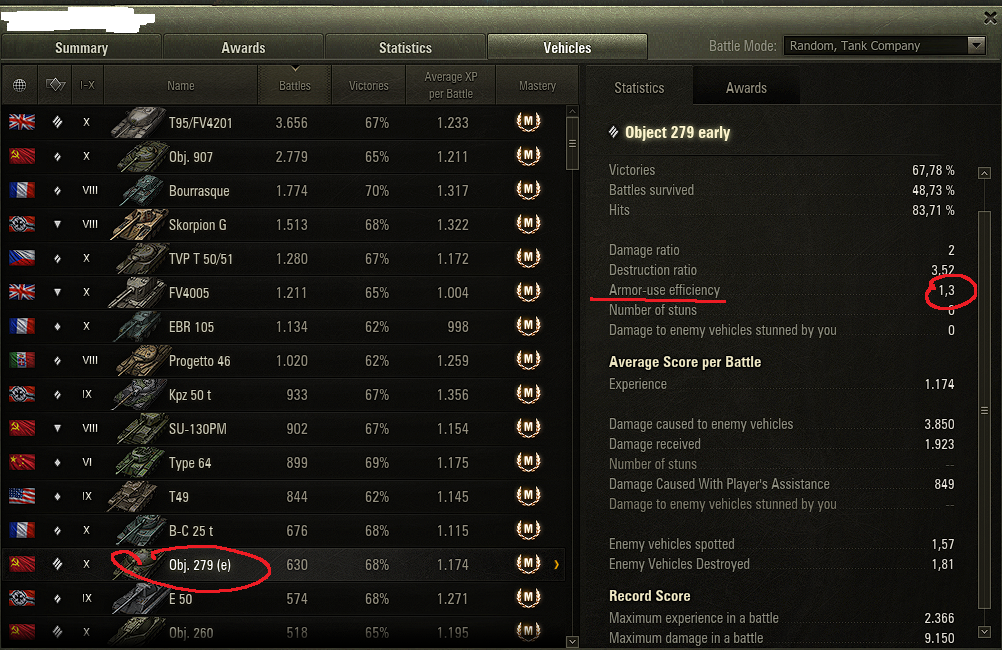Sort the list by Battles column
Image resolution: width=1002 pixels, height=650 pixels.
click(295, 85)
